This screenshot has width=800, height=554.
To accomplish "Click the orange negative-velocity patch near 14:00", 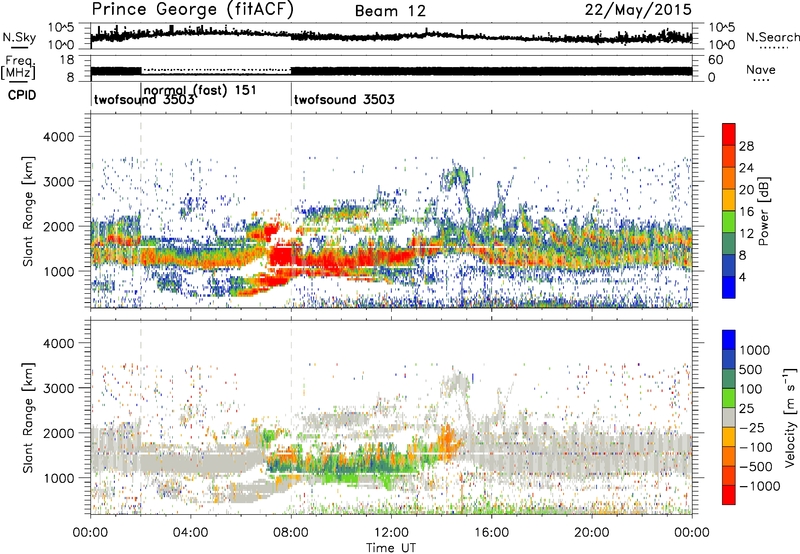I will point(447,440).
